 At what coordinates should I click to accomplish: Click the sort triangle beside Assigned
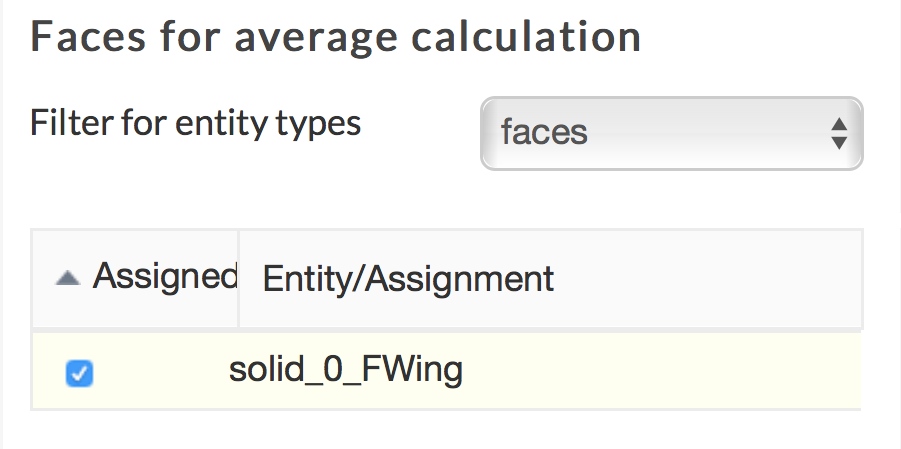[x=67, y=279]
